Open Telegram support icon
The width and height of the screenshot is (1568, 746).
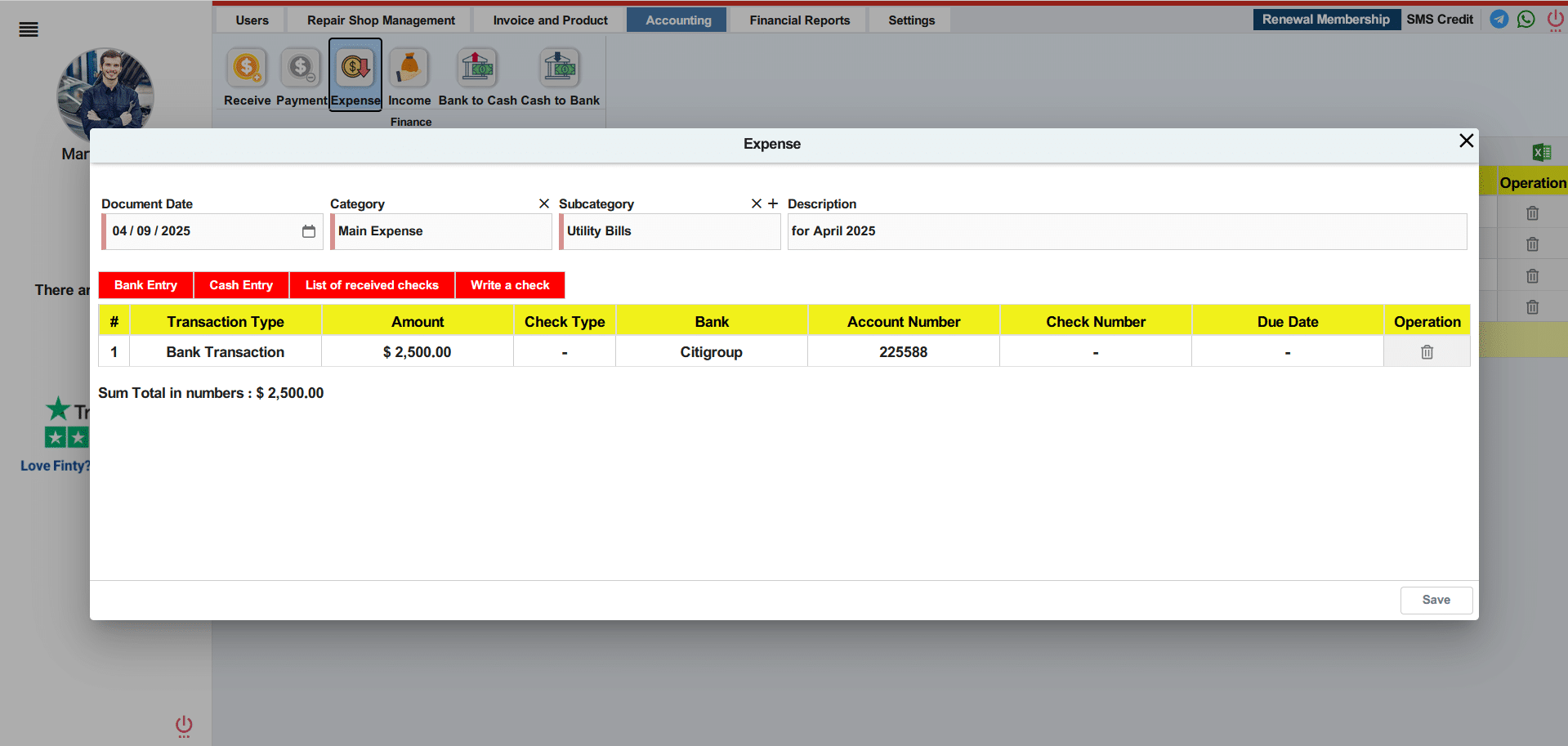click(x=1499, y=19)
